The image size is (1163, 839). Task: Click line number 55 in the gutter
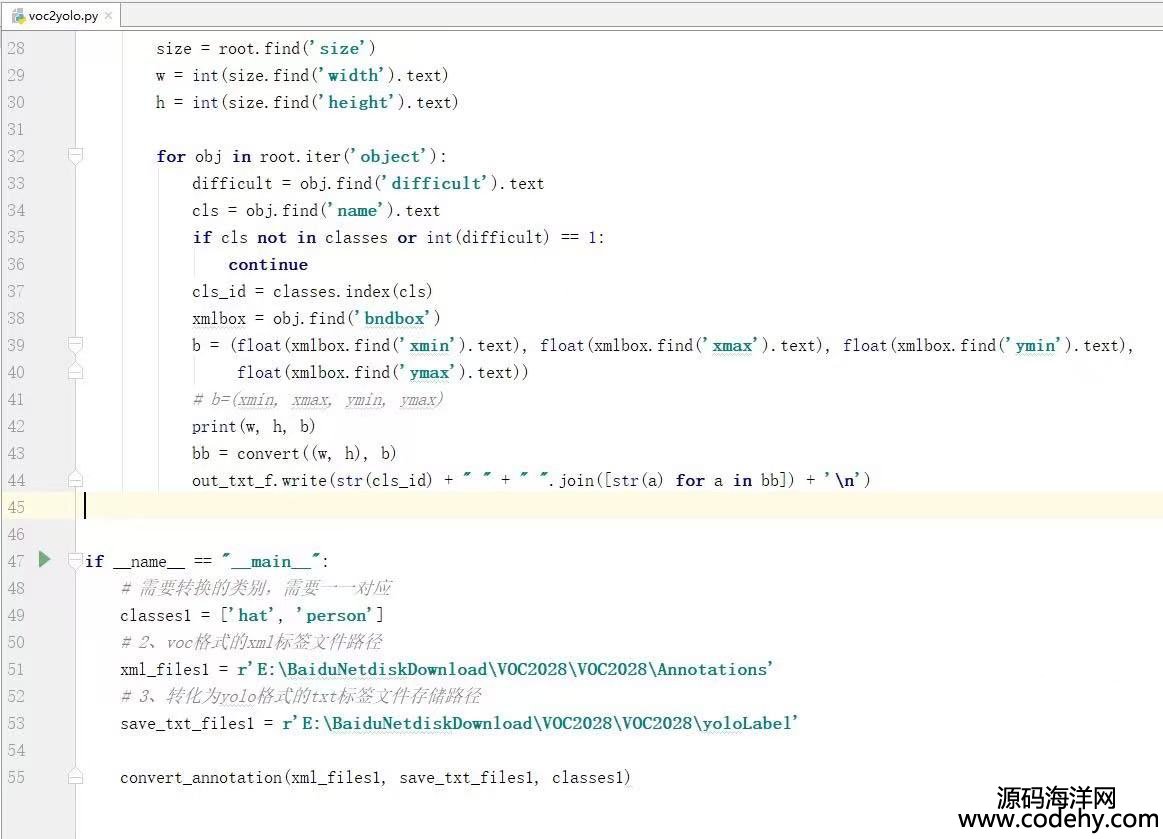click(16, 777)
